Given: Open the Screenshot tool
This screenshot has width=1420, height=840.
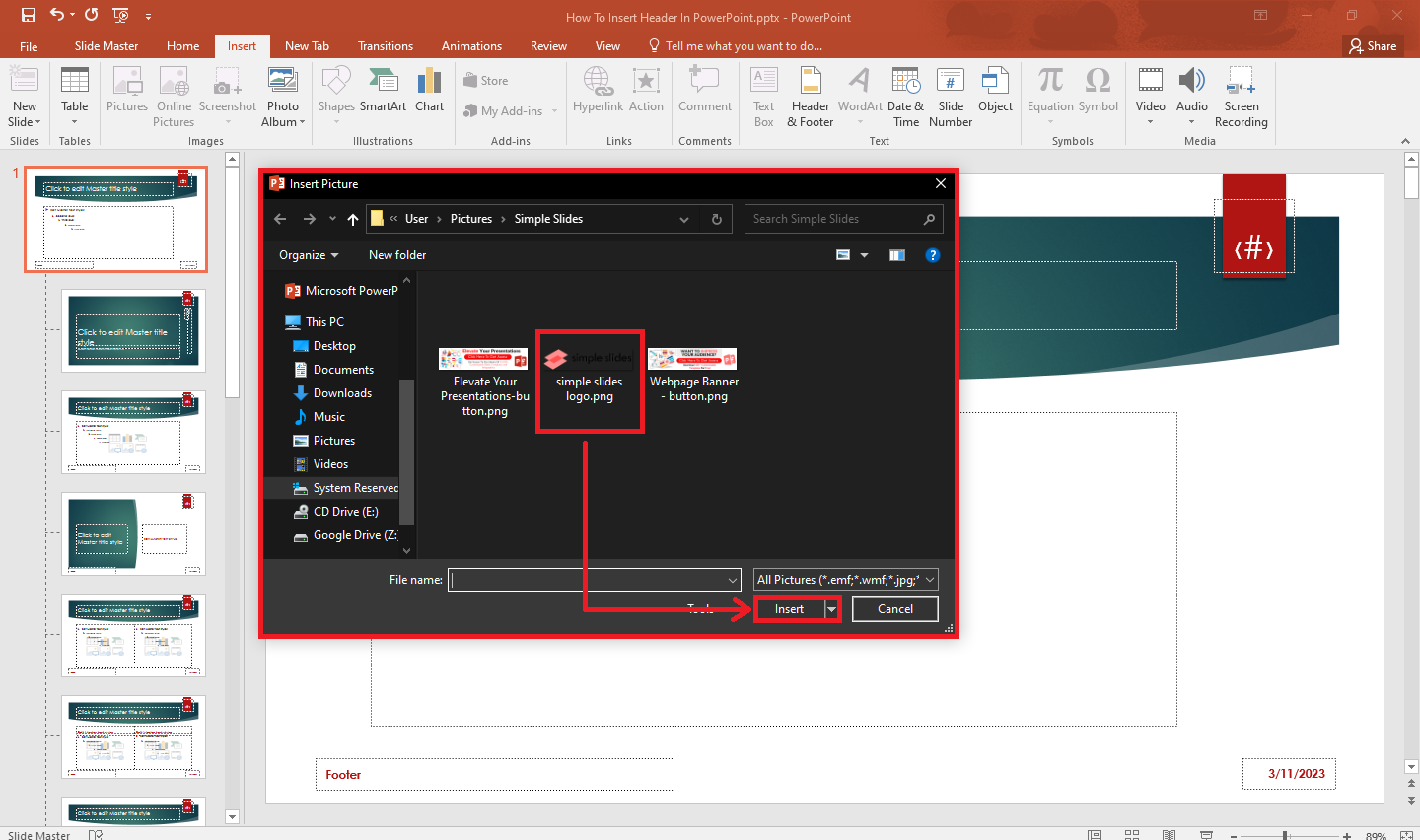Looking at the screenshot, I should [228, 96].
